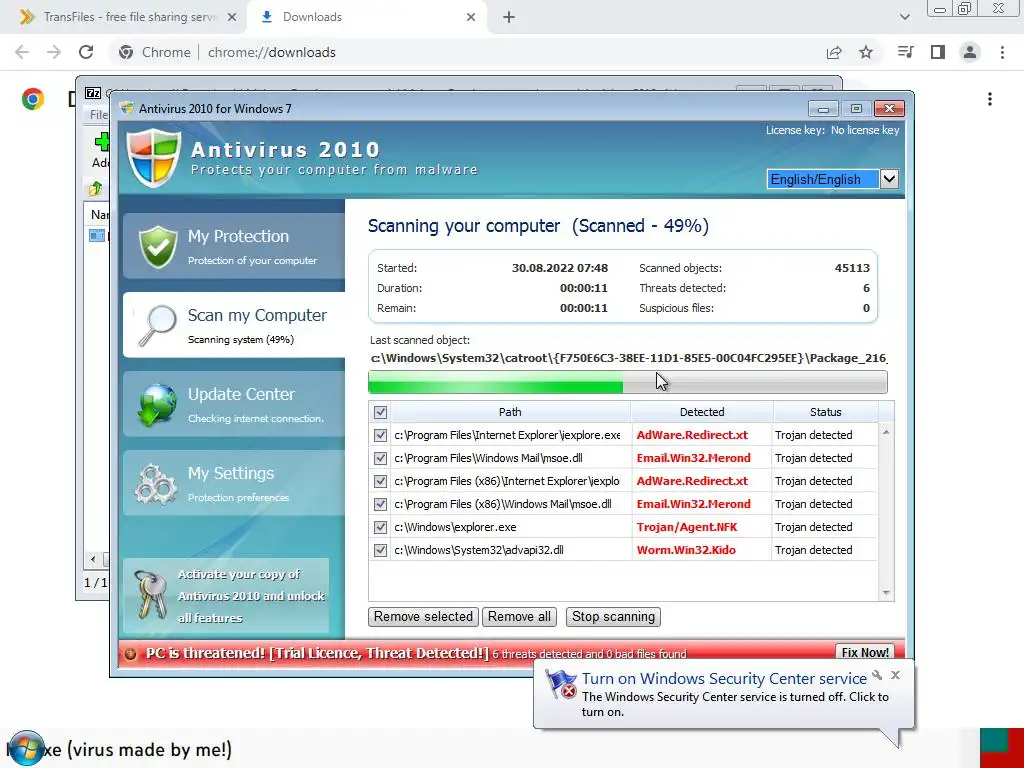This screenshot has height=768, width=1024.
Task: Open Chrome three-dot menu
Action: 1002,52
